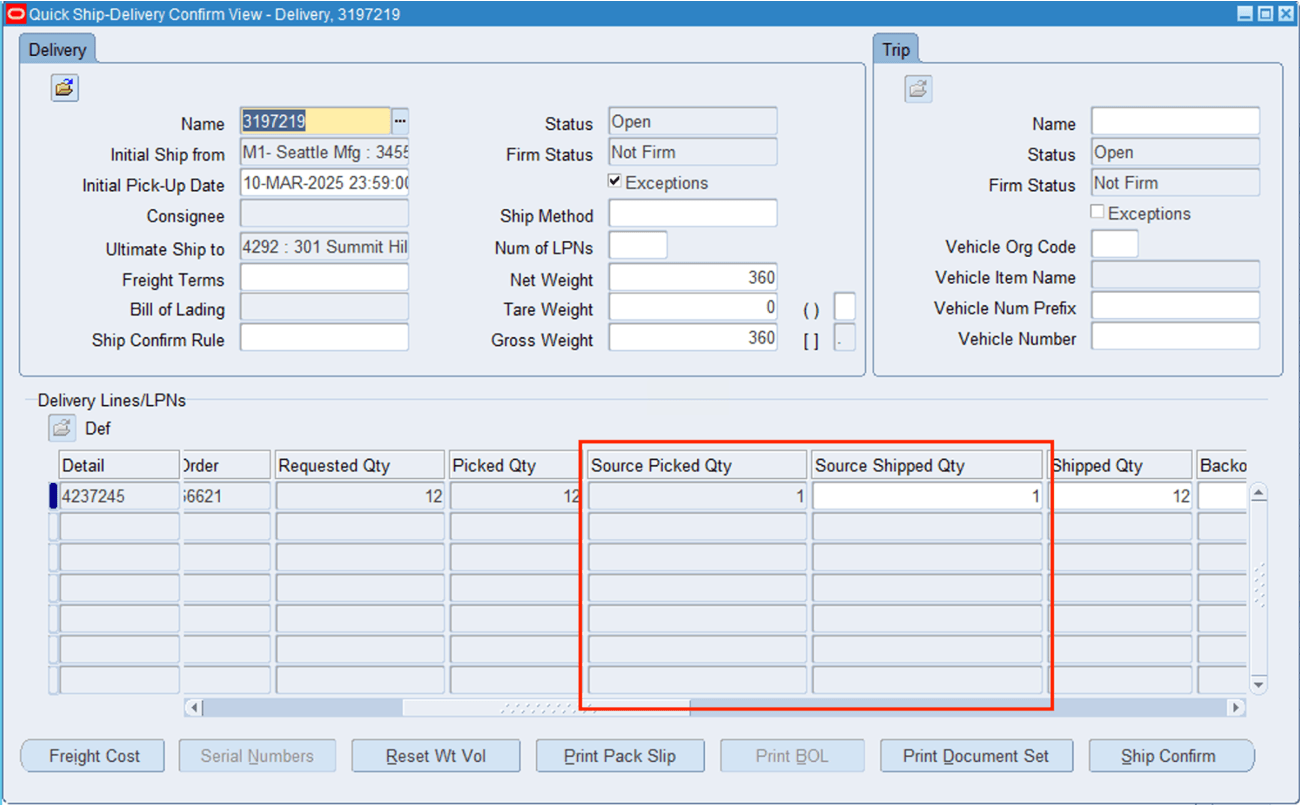This screenshot has height=805, width=1300.
Task: Click the weight unit field beside Tare Weight
Action: pyautogui.click(x=845, y=307)
